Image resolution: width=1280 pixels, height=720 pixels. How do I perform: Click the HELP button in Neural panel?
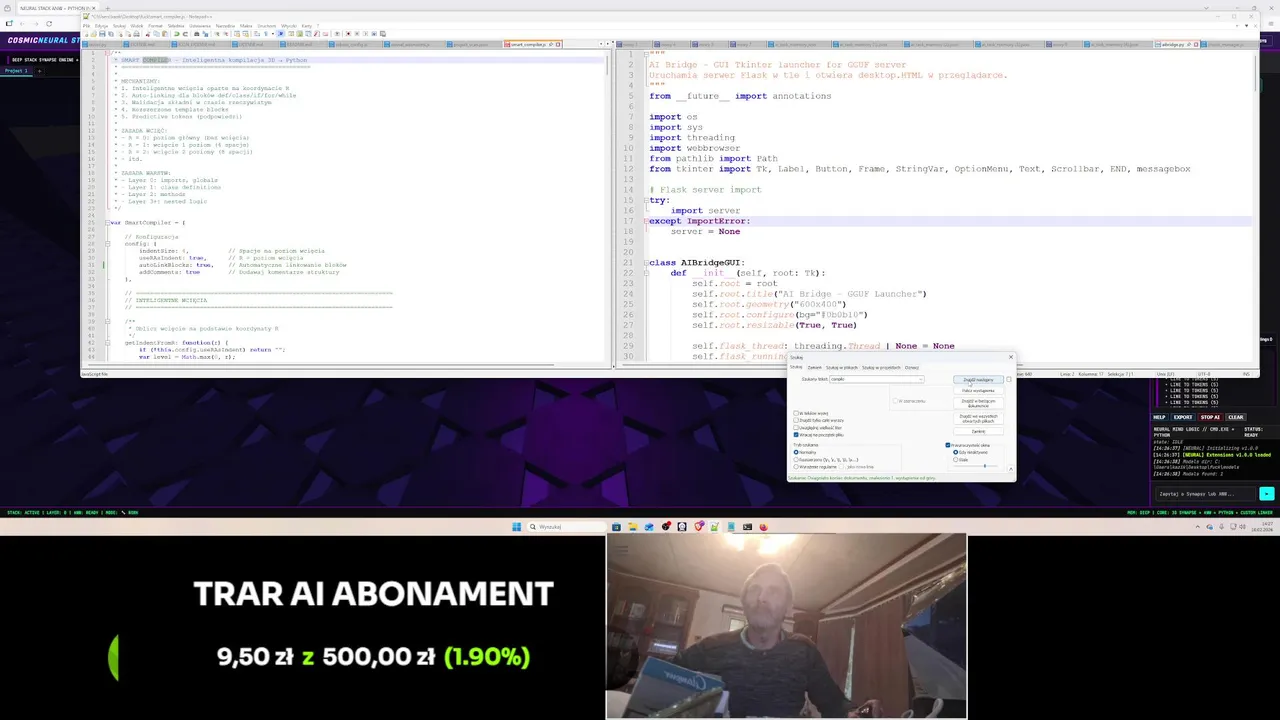point(1159,417)
